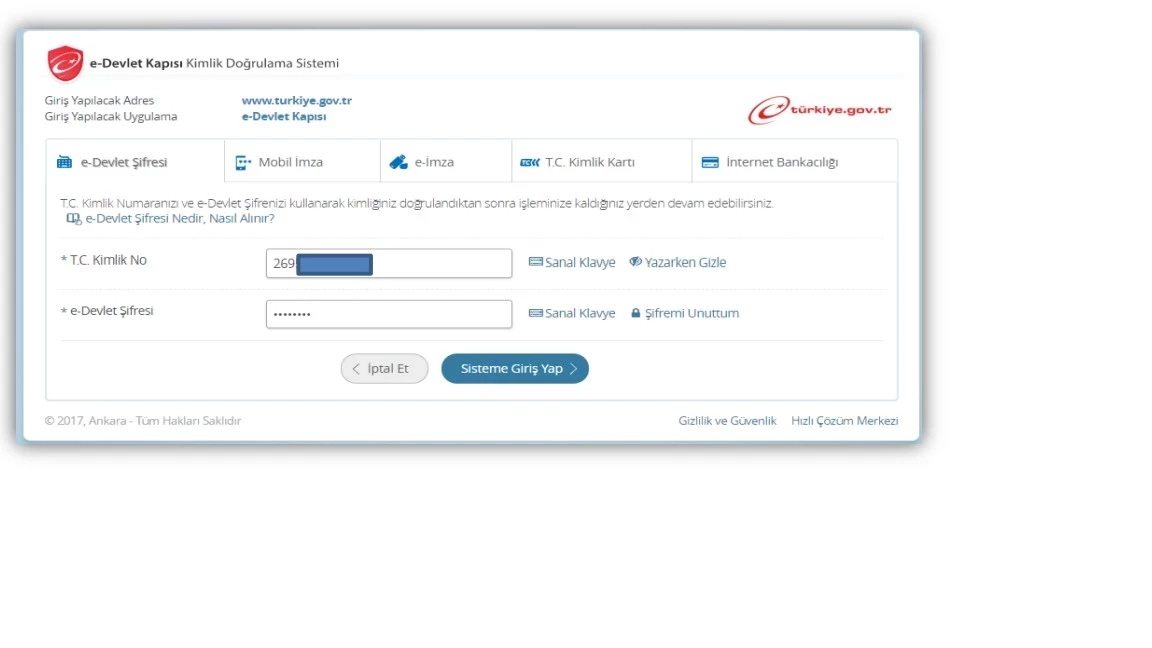
Task: Visit the Hızlı Çözüm Merkezi link
Action: pyautogui.click(x=844, y=421)
